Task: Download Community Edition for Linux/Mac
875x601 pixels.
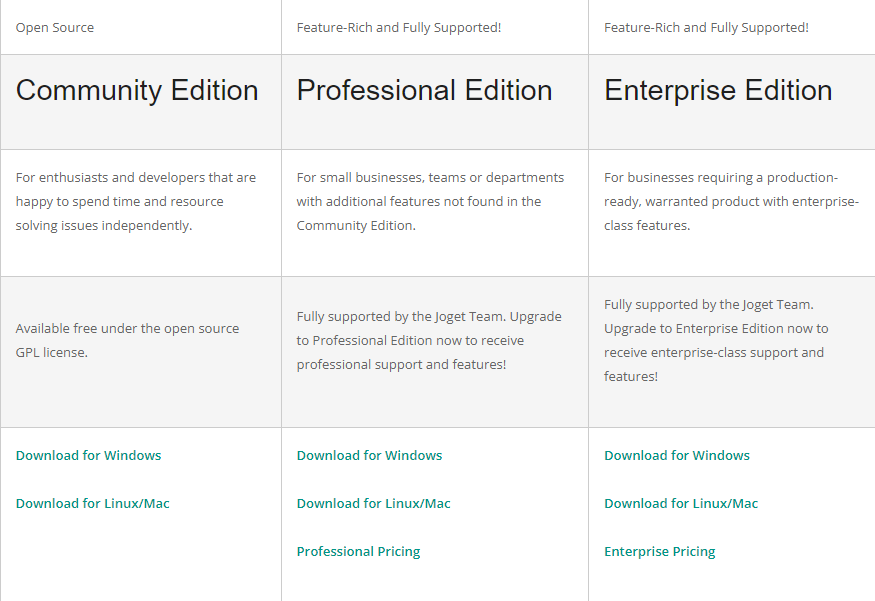Action: coord(92,504)
